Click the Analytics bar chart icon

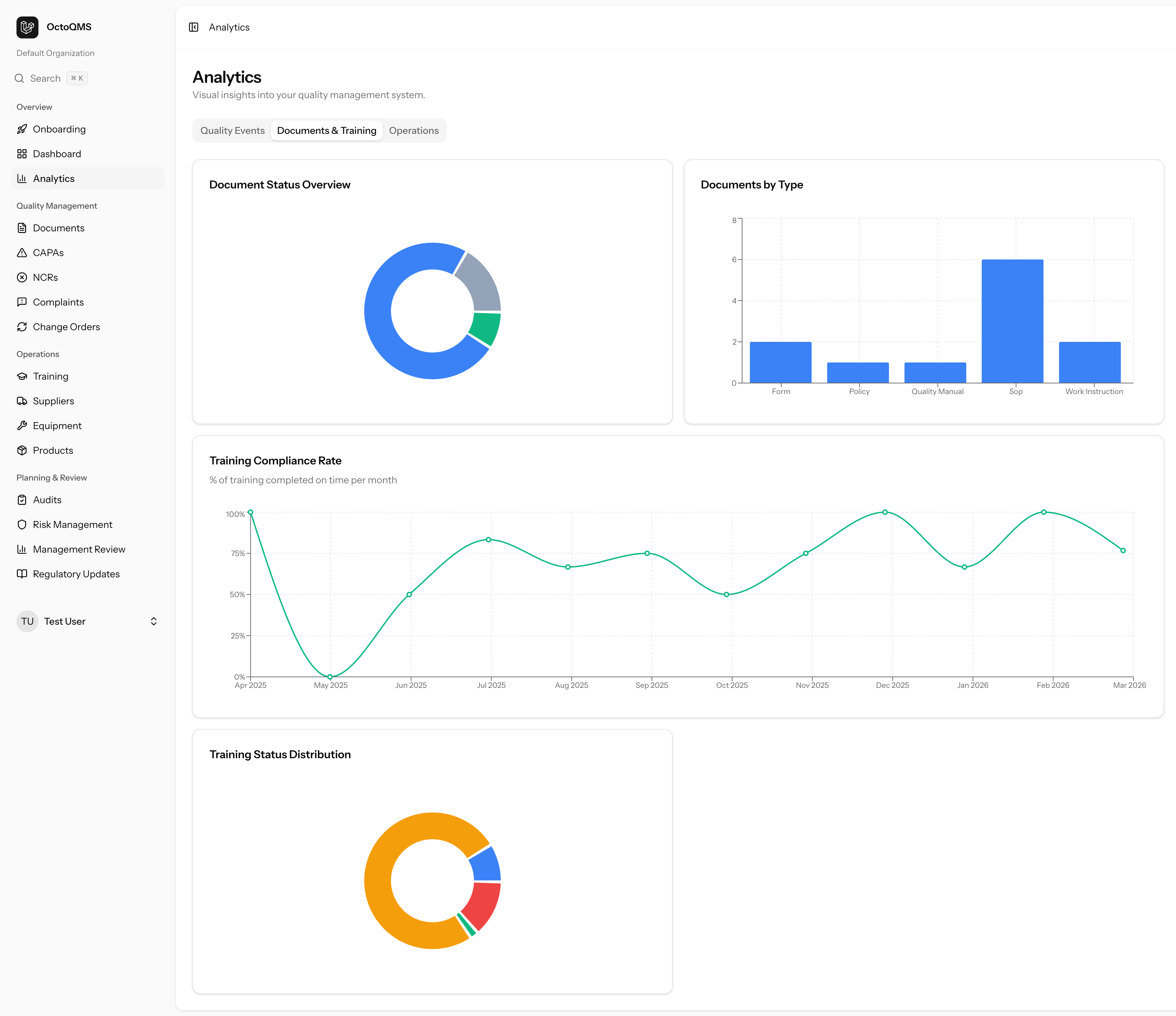[x=22, y=179]
